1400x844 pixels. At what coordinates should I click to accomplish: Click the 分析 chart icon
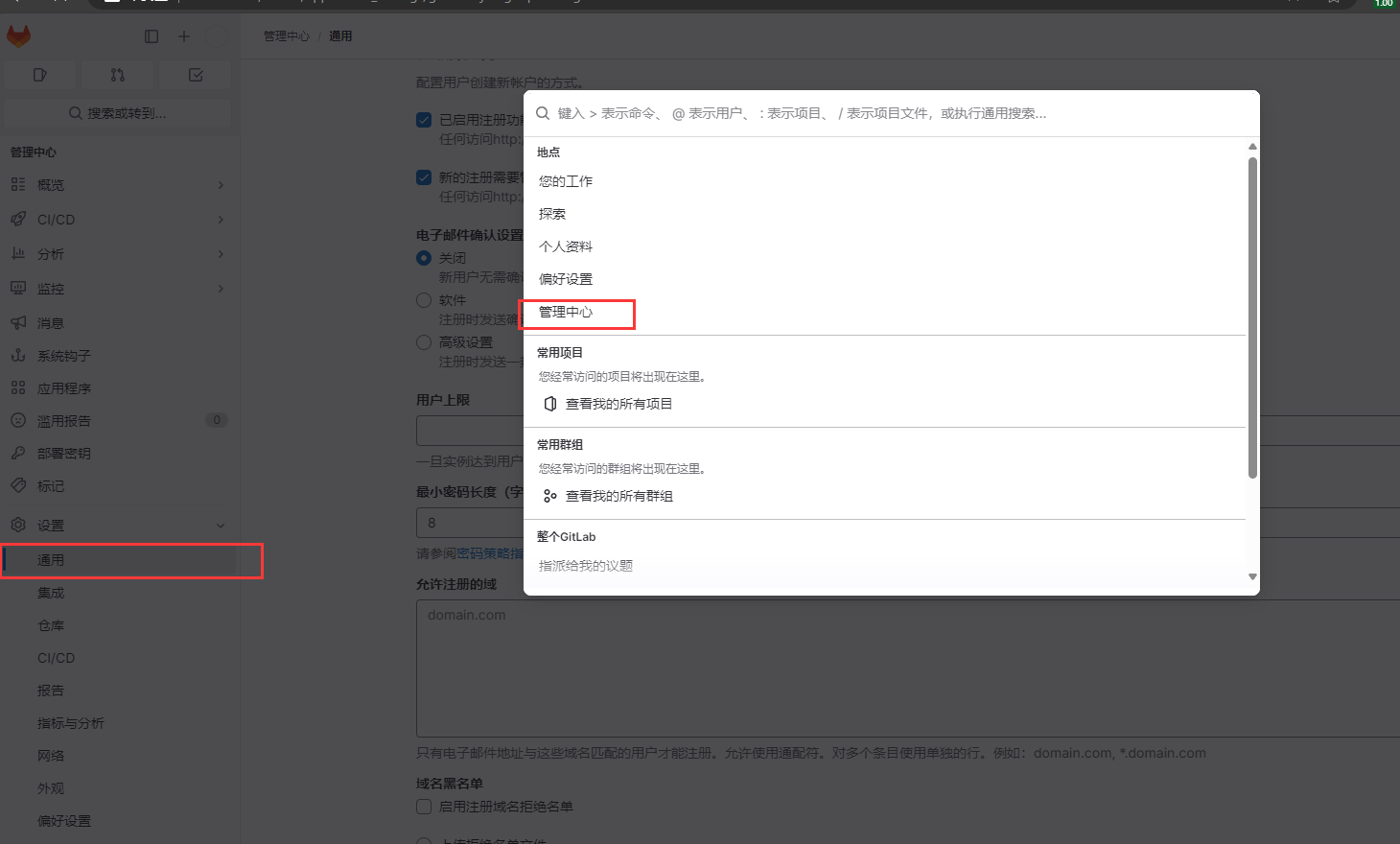click(x=18, y=253)
